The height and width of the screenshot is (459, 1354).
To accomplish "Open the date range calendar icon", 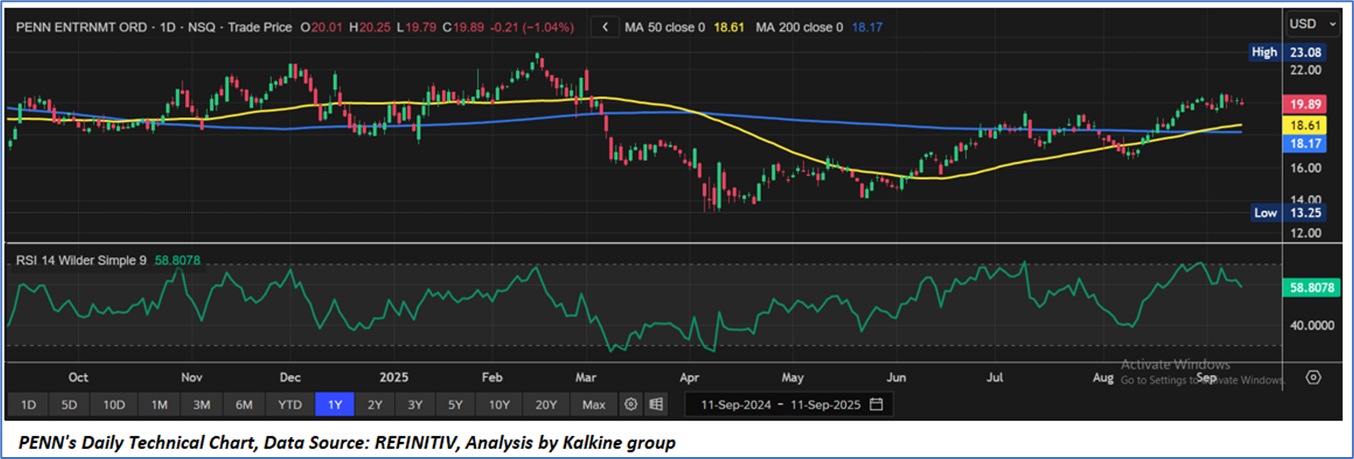I will 877,405.
